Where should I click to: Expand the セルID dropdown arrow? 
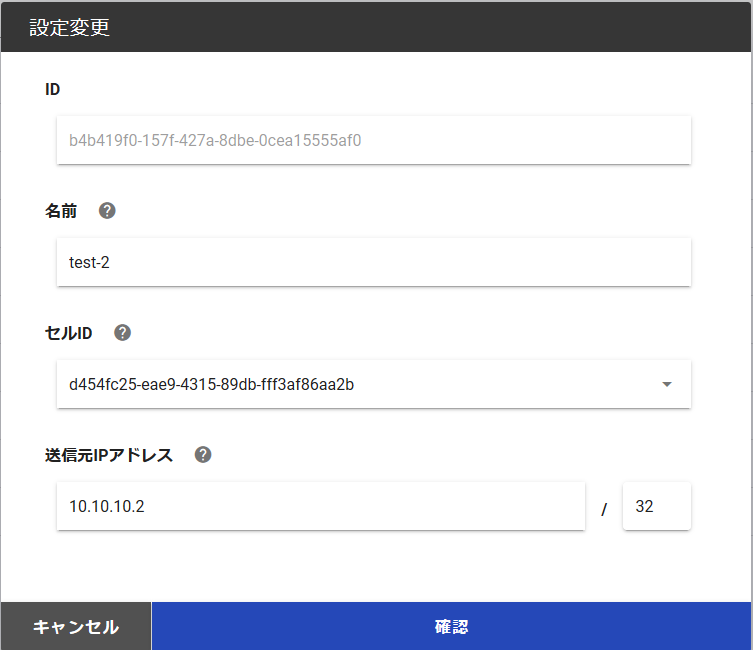click(667, 384)
